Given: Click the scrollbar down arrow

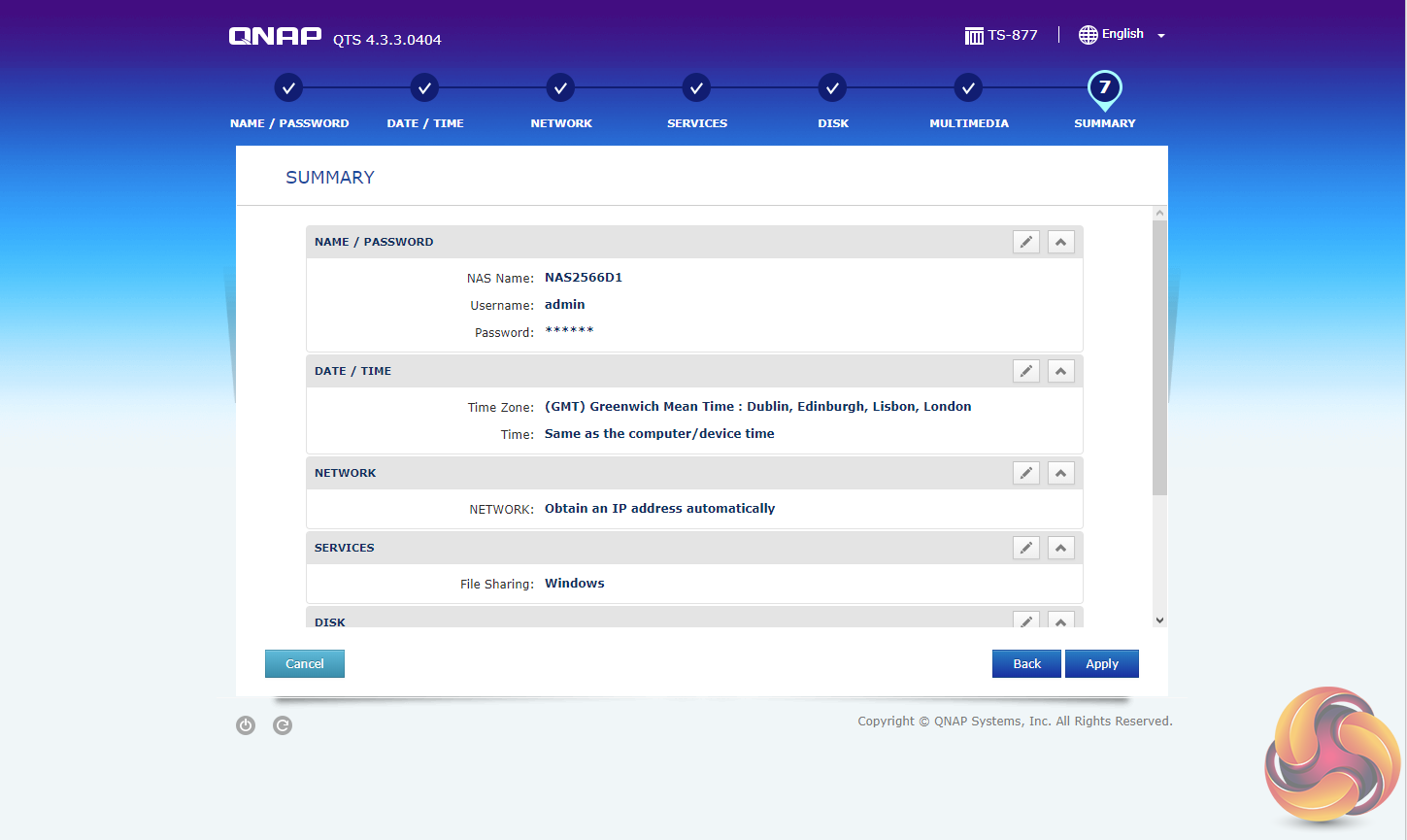Looking at the screenshot, I should point(1159,621).
